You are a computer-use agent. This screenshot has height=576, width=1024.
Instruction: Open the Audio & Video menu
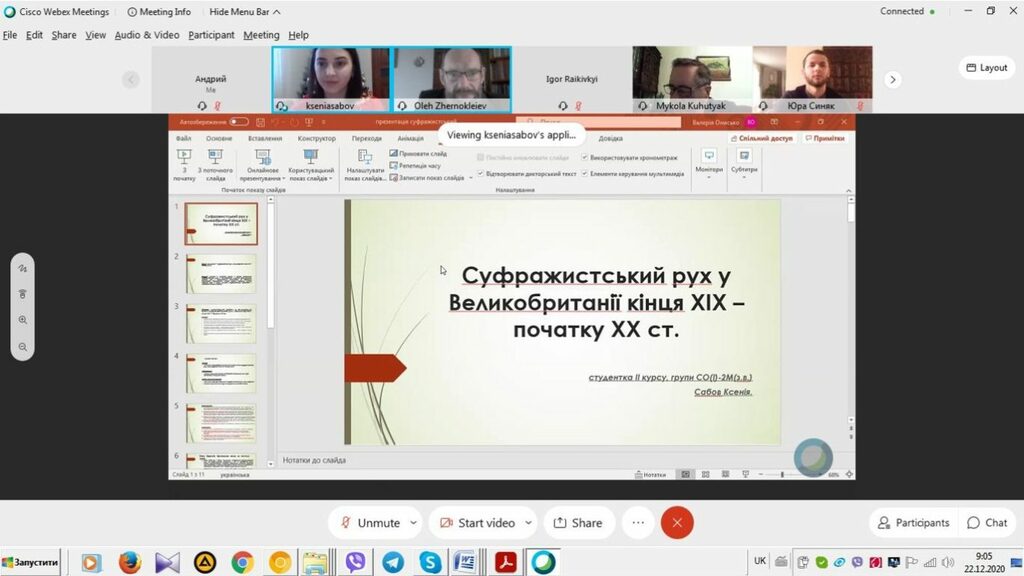tap(147, 35)
